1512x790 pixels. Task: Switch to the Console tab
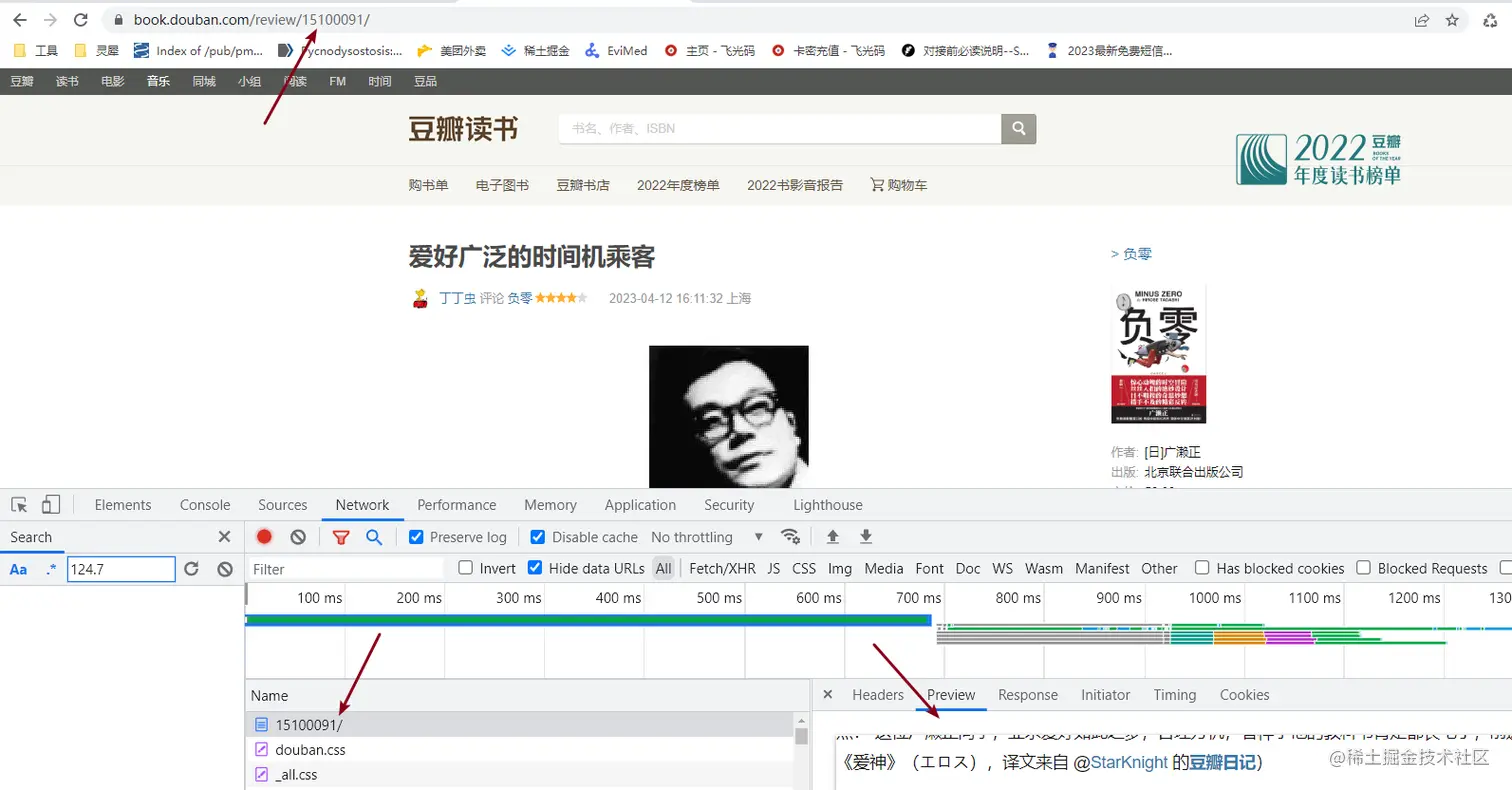tap(205, 505)
